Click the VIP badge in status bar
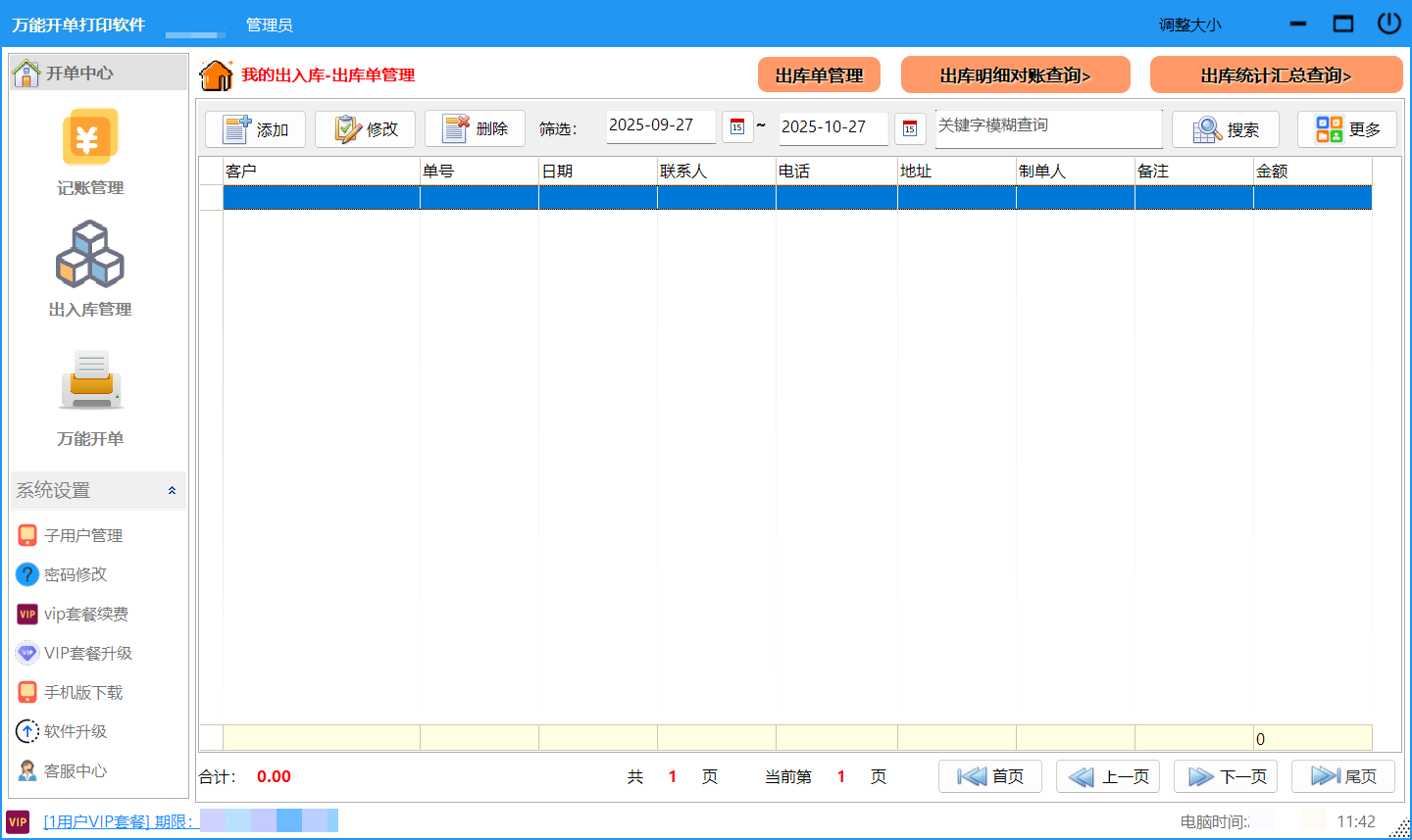Image resolution: width=1412 pixels, height=840 pixels. pyautogui.click(x=18, y=821)
